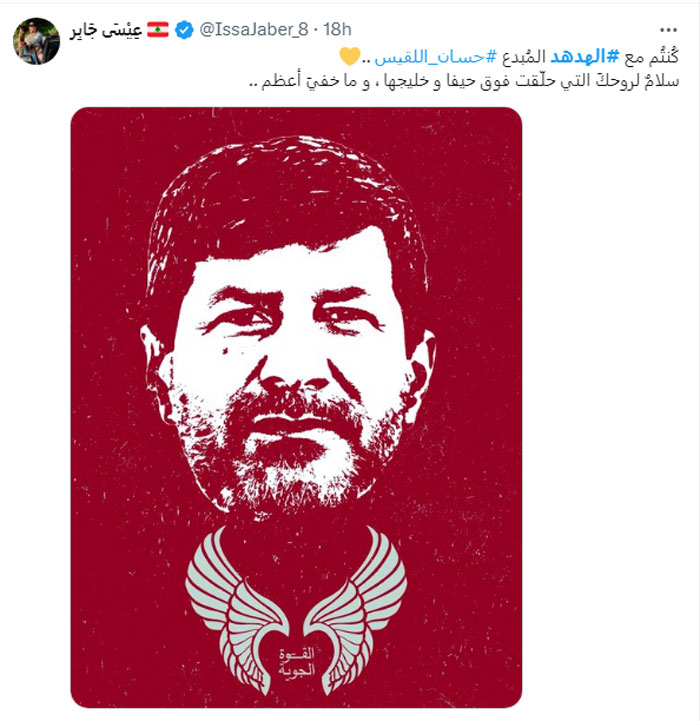Open the author's round profile avatar
Viewport: 700px width, 721px height.
pyautogui.click(x=36, y=41)
